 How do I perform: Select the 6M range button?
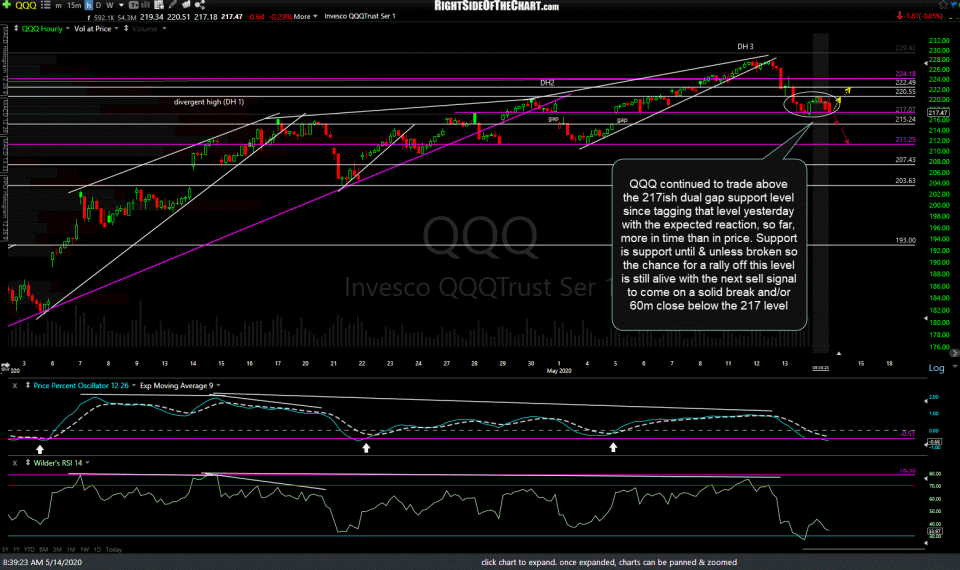pyautogui.click(x=43, y=550)
